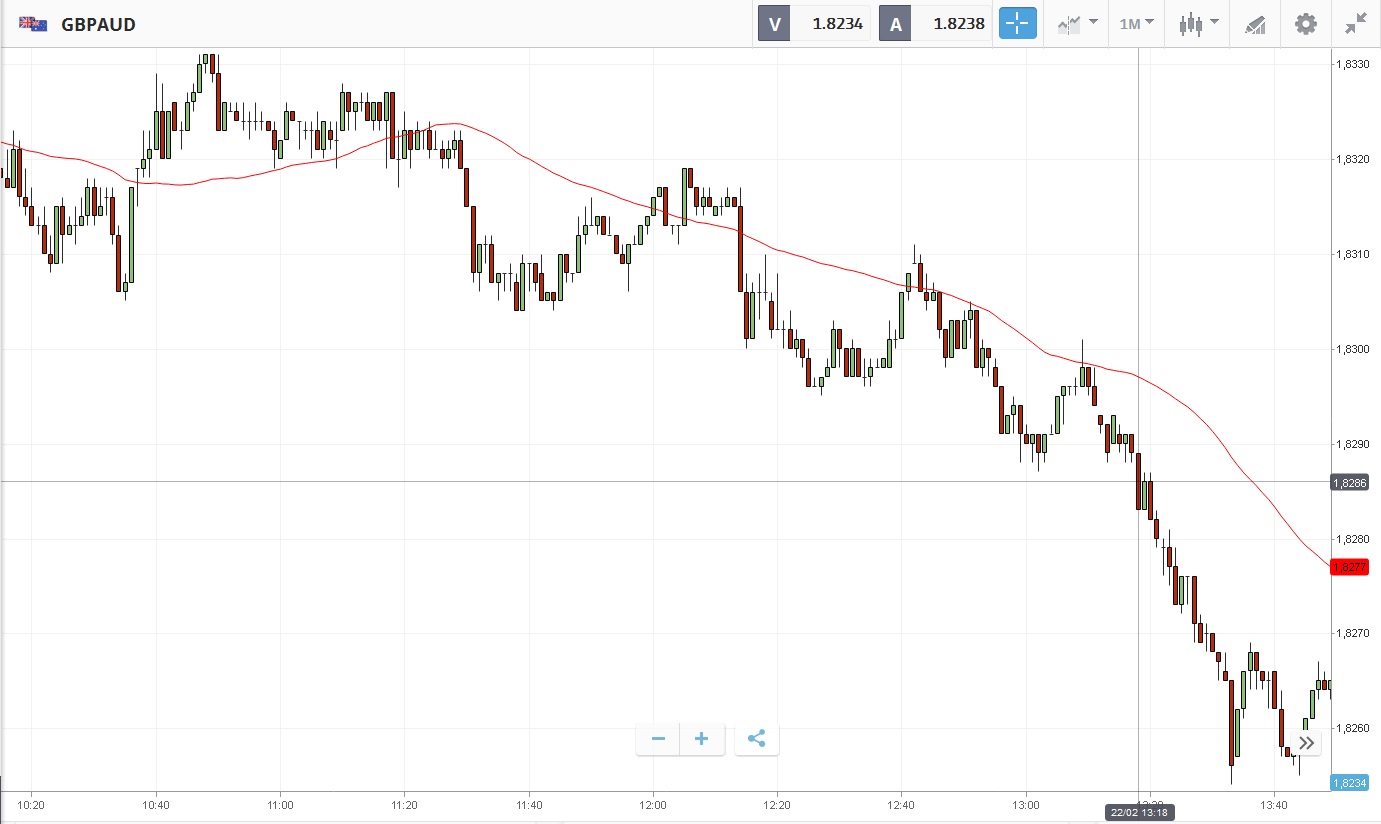The image size is (1381, 824).
Task: Click the 1,8286 crosshair price label
Action: pyautogui.click(x=1349, y=483)
